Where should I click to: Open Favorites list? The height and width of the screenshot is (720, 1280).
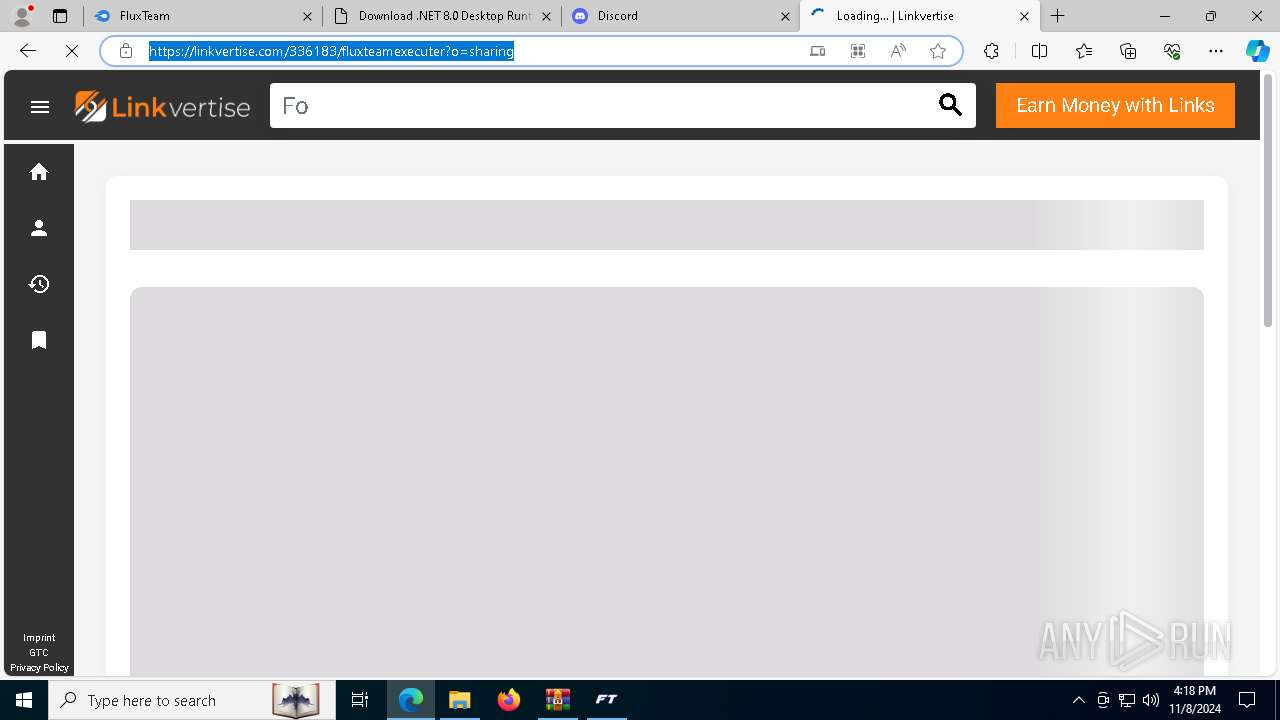click(1084, 51)
